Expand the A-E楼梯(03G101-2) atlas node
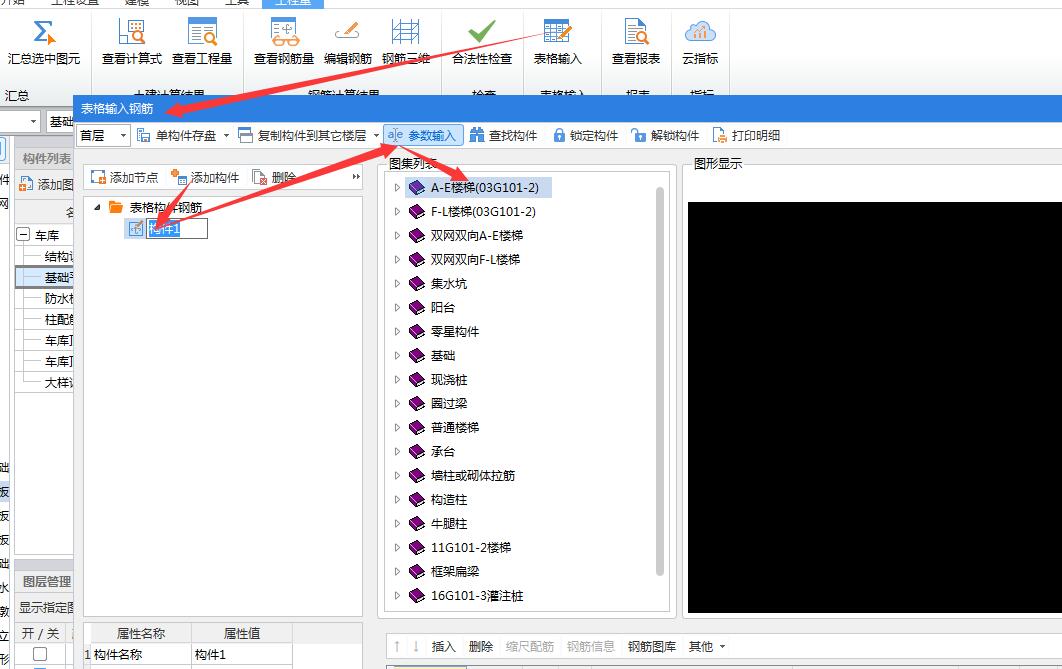Screen dimensions: 1062x669 [x=398, y=188]
